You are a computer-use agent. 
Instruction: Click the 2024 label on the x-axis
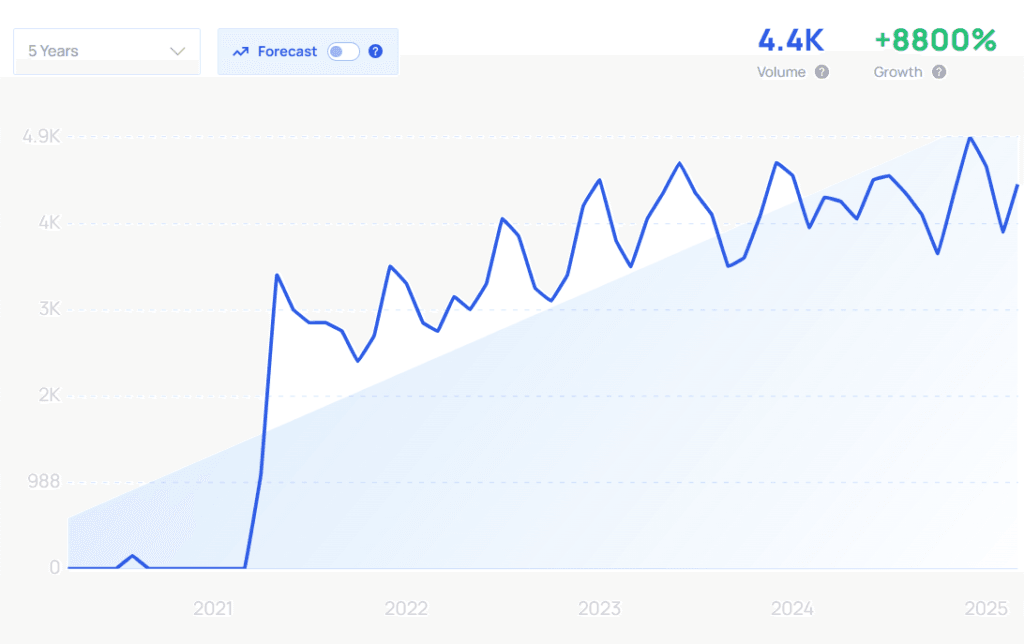(792, 608)
